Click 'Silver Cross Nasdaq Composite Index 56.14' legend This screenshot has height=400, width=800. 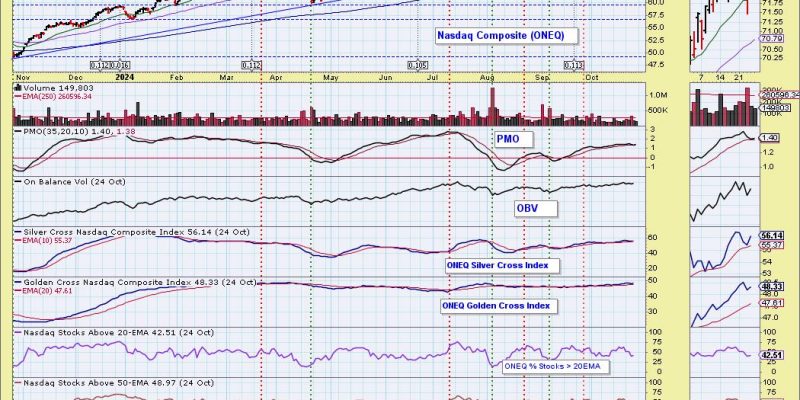[133, 232]
